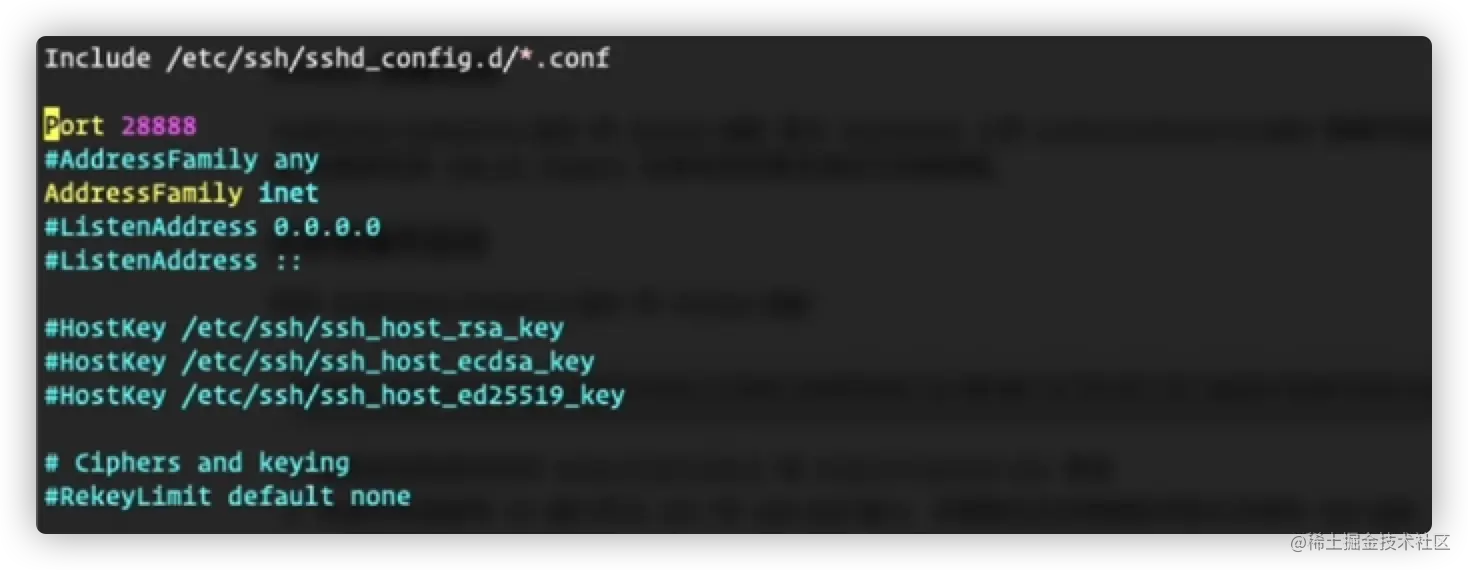1468x570 pixels.
Task: Click the ListenAddress :: line
Action: point(173,260)
